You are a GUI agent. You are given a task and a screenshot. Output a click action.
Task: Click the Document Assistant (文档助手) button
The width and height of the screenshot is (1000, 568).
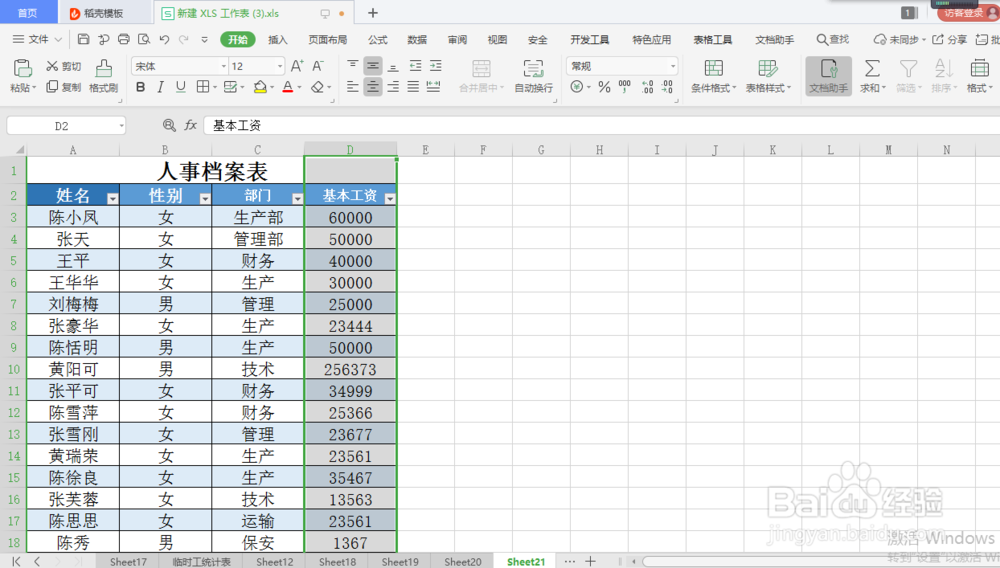tap(828, 76)
